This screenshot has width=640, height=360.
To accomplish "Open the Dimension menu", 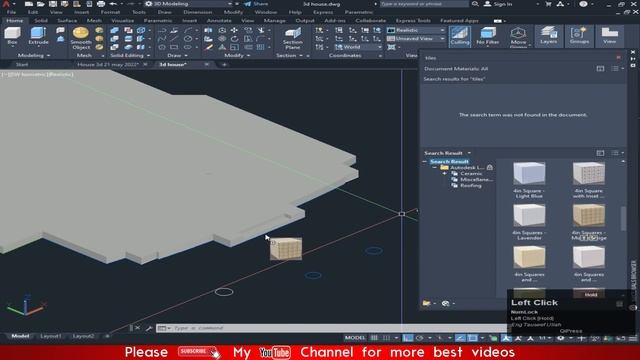I will (198, 12).
